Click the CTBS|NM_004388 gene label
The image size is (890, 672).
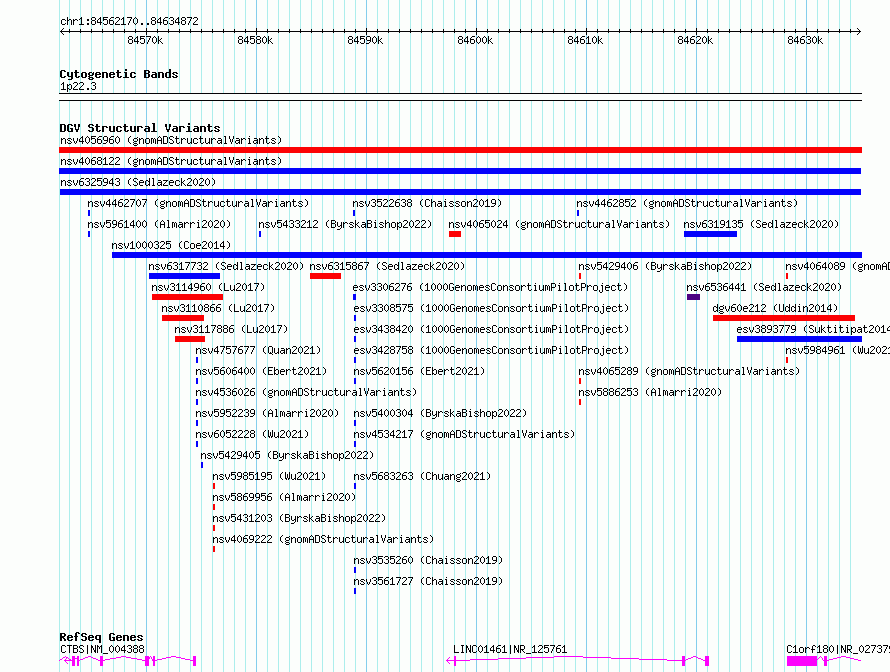102,649
